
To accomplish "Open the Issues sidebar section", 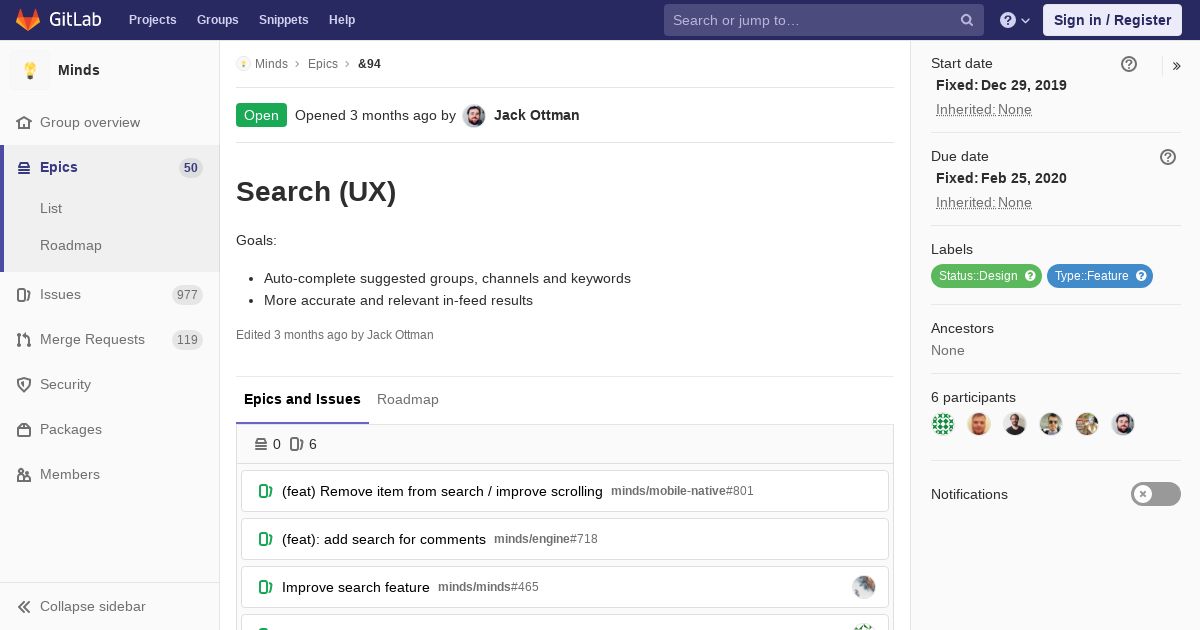I will tap(60, 294).
